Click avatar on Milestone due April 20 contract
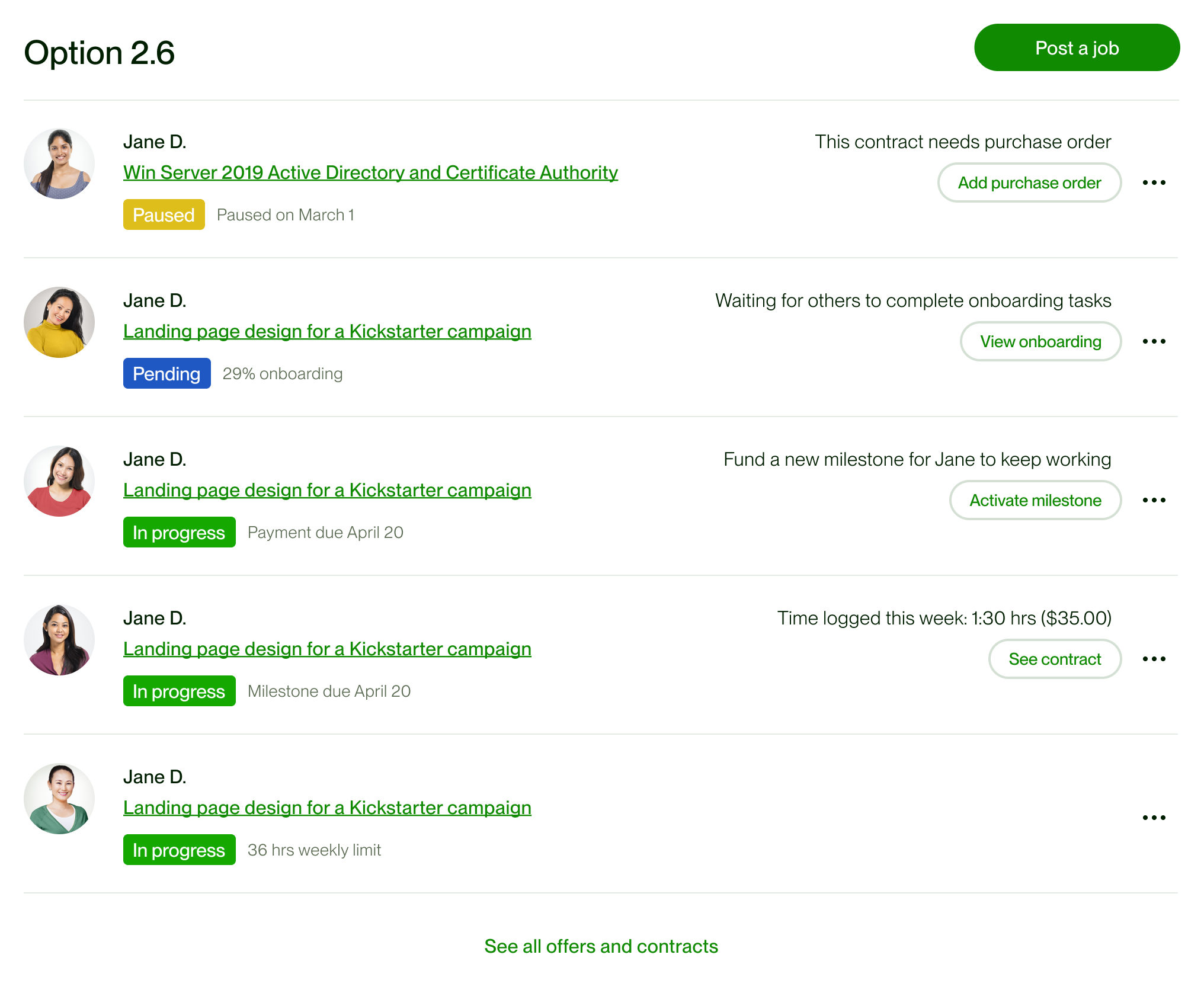The image size is (1204, 993). tap(59, 640)
